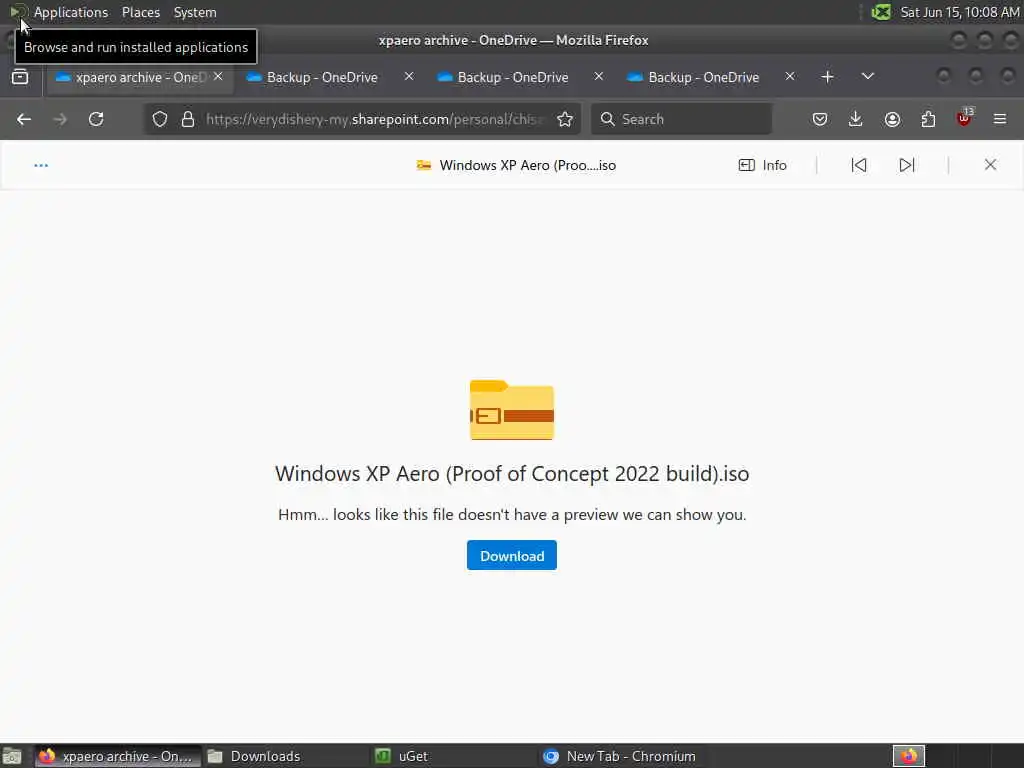The width and height of the screenshot is (1024, 768).
Task: Close the xpaero archive tab
Action: coord(218,76)
